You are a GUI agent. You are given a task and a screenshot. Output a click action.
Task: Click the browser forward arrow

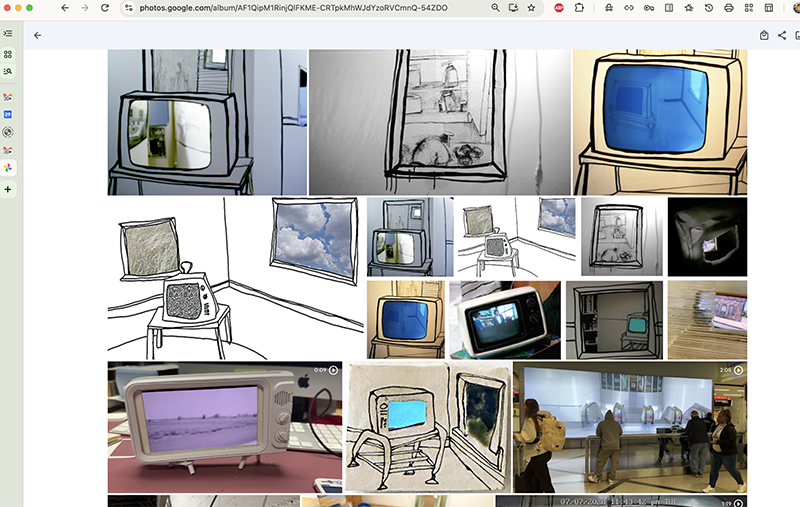(x=85, y=8)
